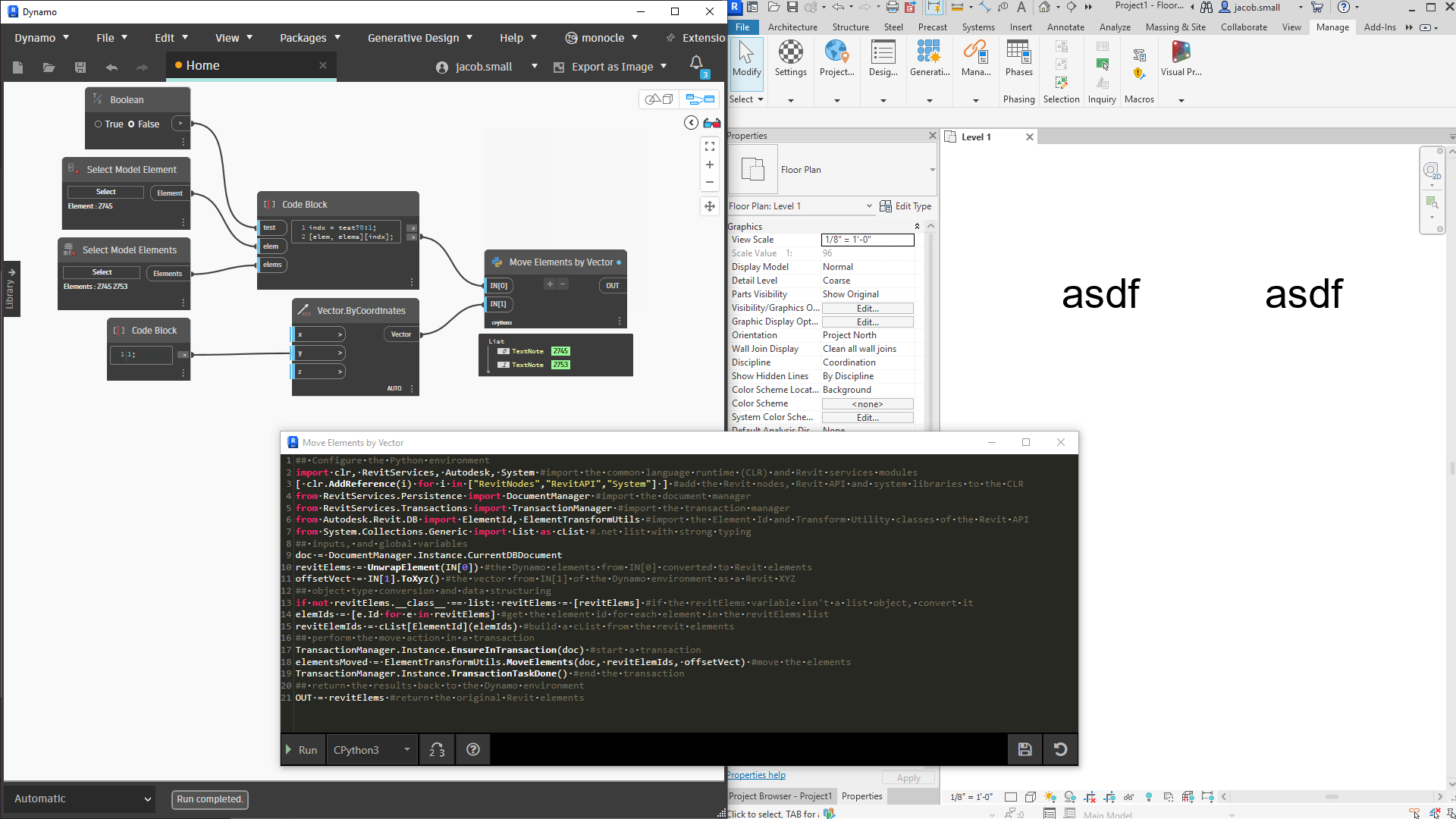Click the View Scale input field
1456x819 pixels.
868,240
